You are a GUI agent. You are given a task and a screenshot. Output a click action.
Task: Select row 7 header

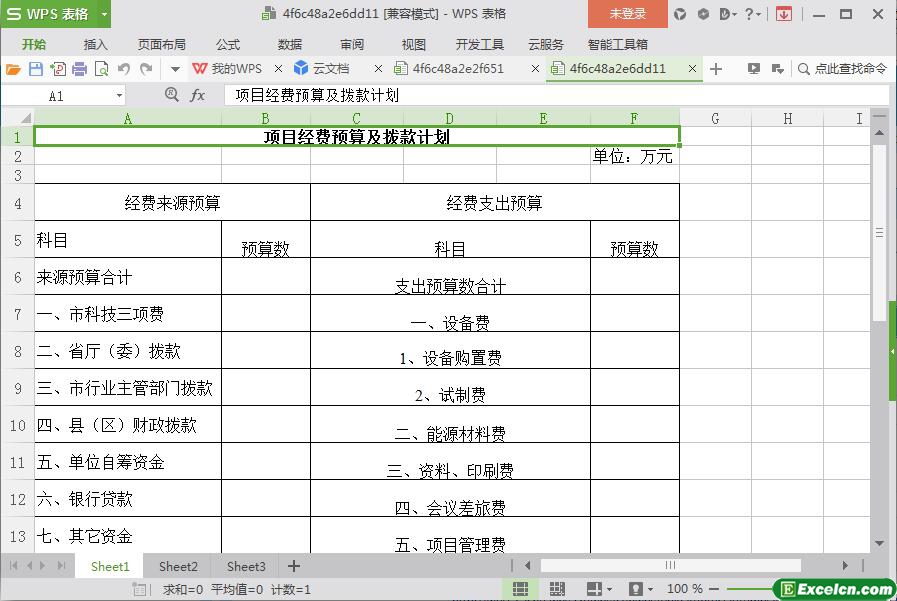click(18, 314)
